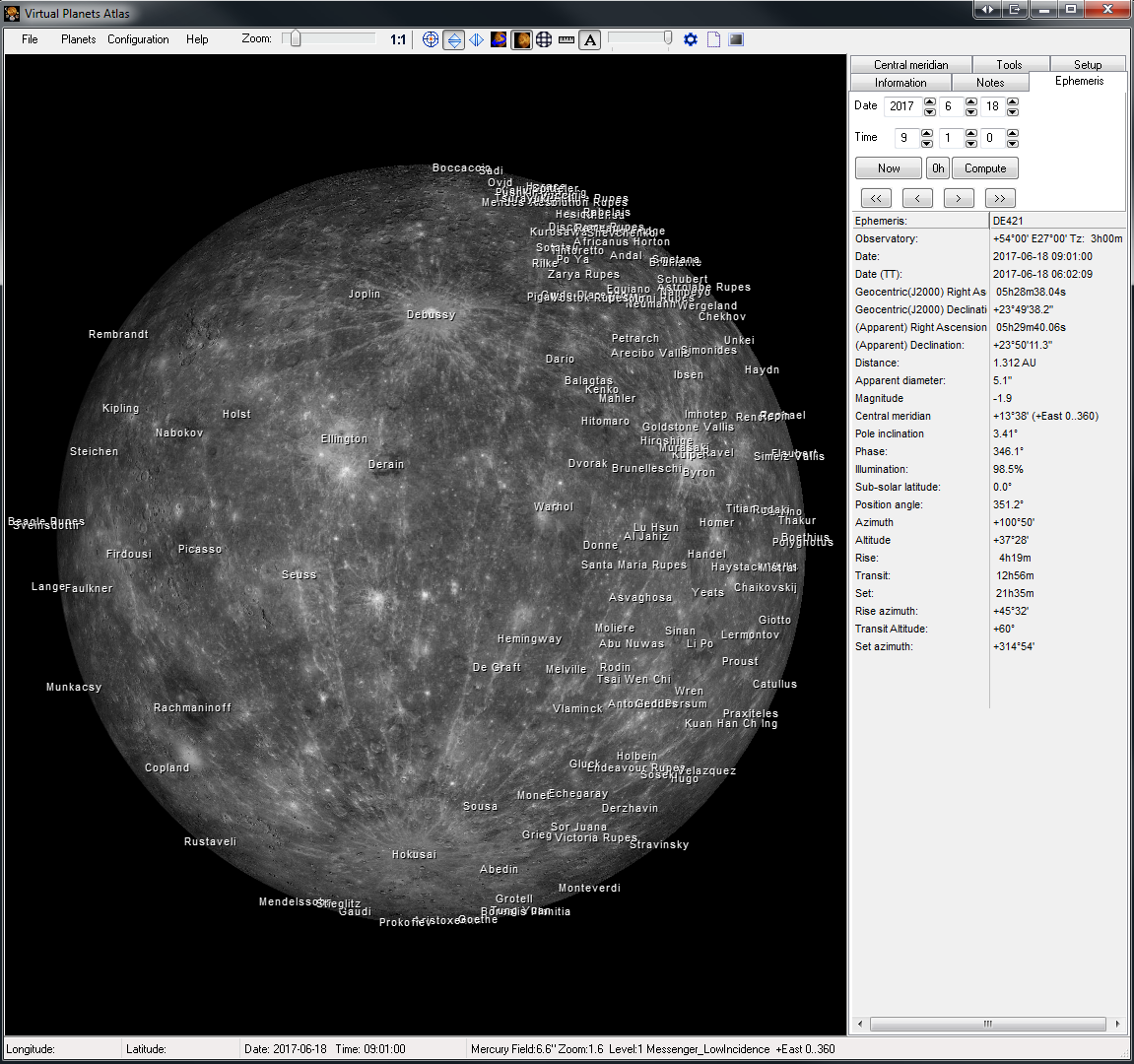Click the gray screen icon in toolbar

coord(736,39)
